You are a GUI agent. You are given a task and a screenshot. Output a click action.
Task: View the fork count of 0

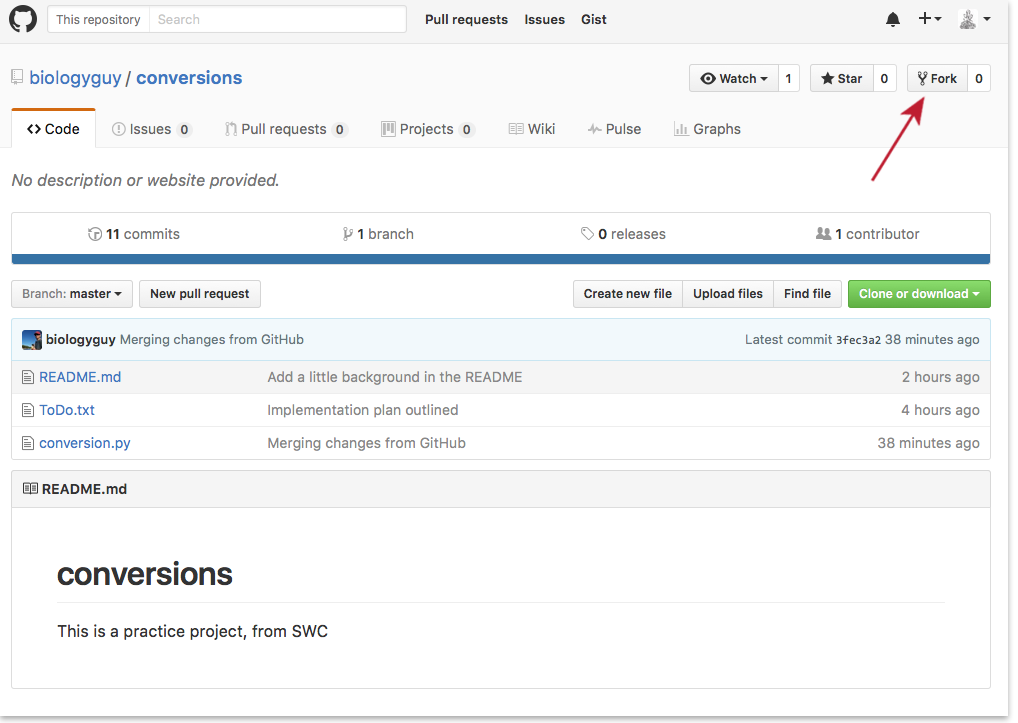tap(979, 79)
